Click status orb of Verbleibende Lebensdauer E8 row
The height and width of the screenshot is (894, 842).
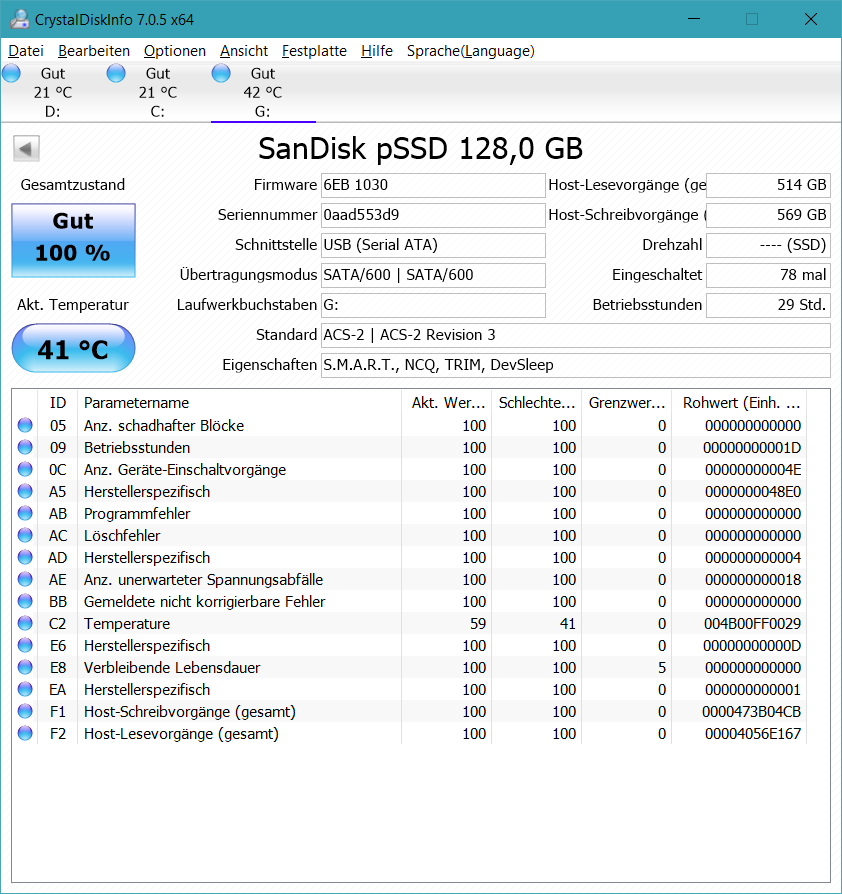[25, 667]
